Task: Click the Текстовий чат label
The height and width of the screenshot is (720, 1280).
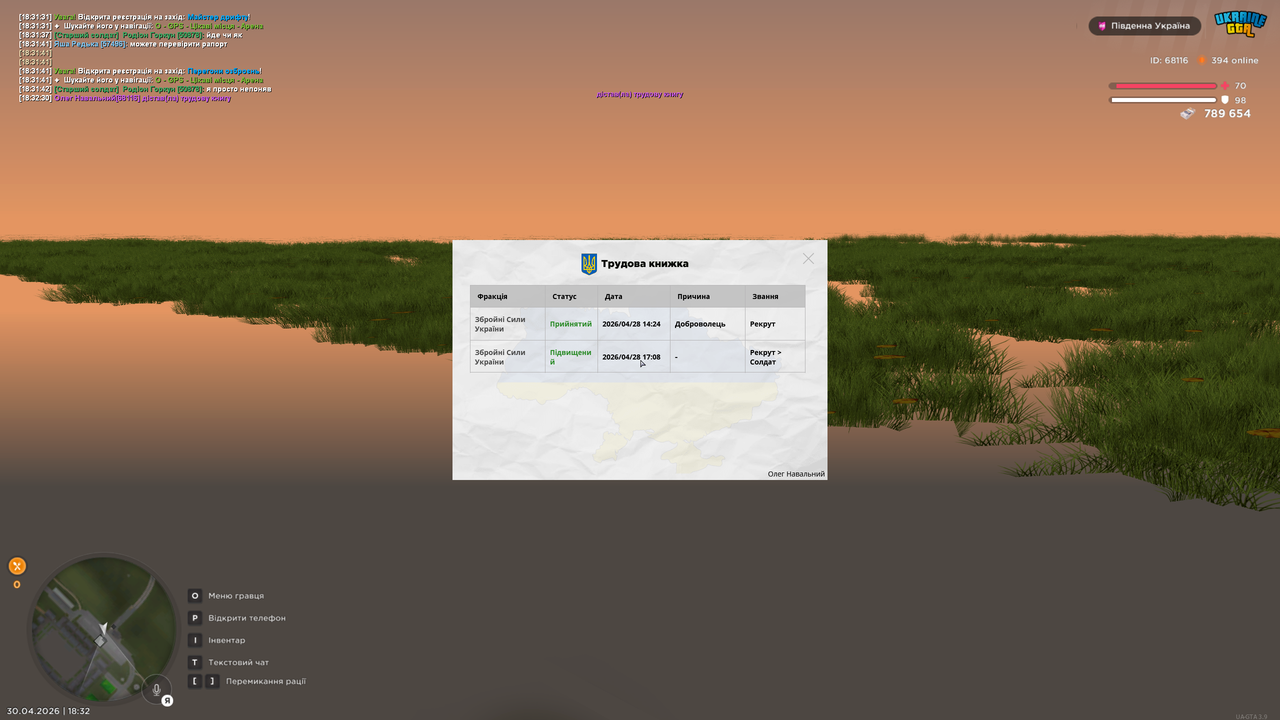Action: 238,662
